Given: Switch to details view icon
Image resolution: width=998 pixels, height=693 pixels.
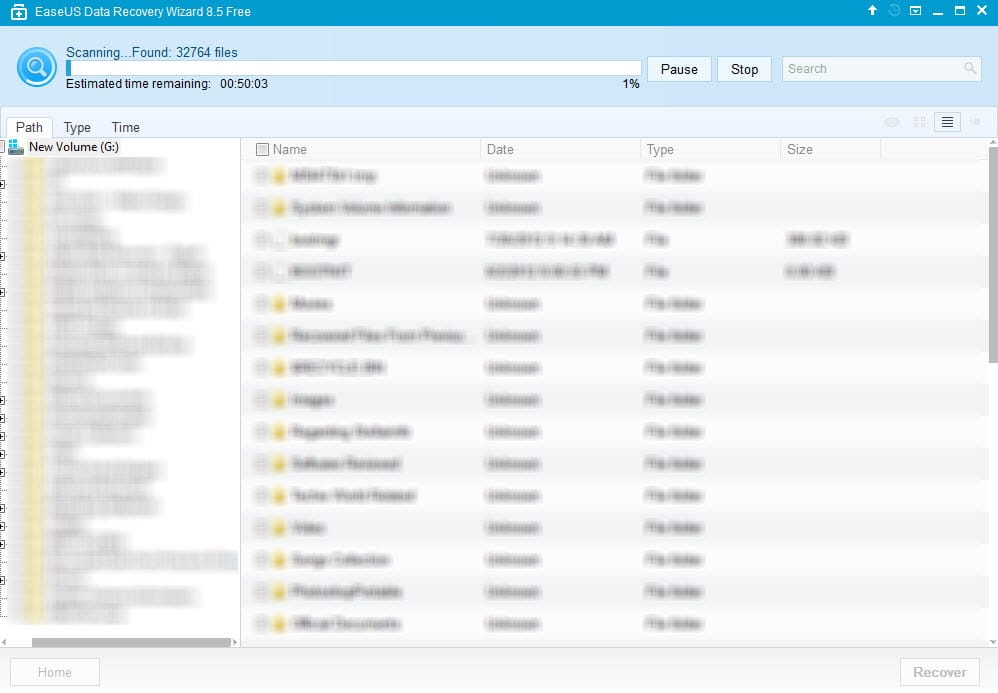Looking at the screenshot, I should pos(976,122).
